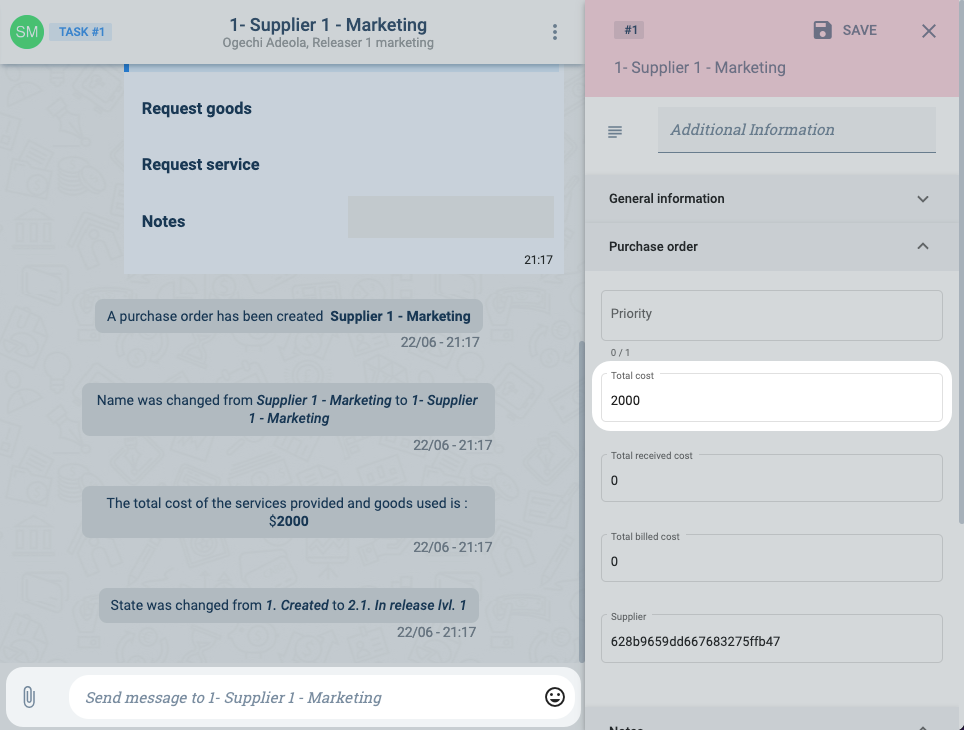Click the 0 / 1 character counter

620,352
